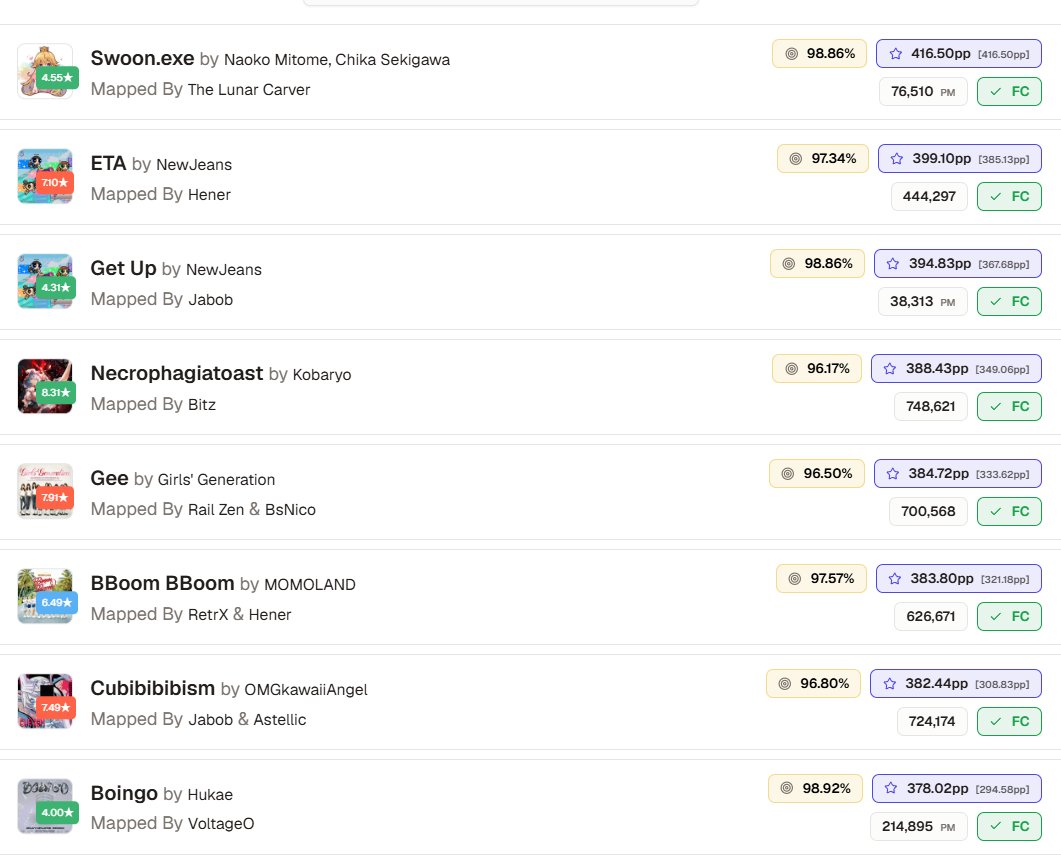Click the star icon beside 382.44pp
This screenshot has height=855, width=1061.
click(x=889, y=684)
